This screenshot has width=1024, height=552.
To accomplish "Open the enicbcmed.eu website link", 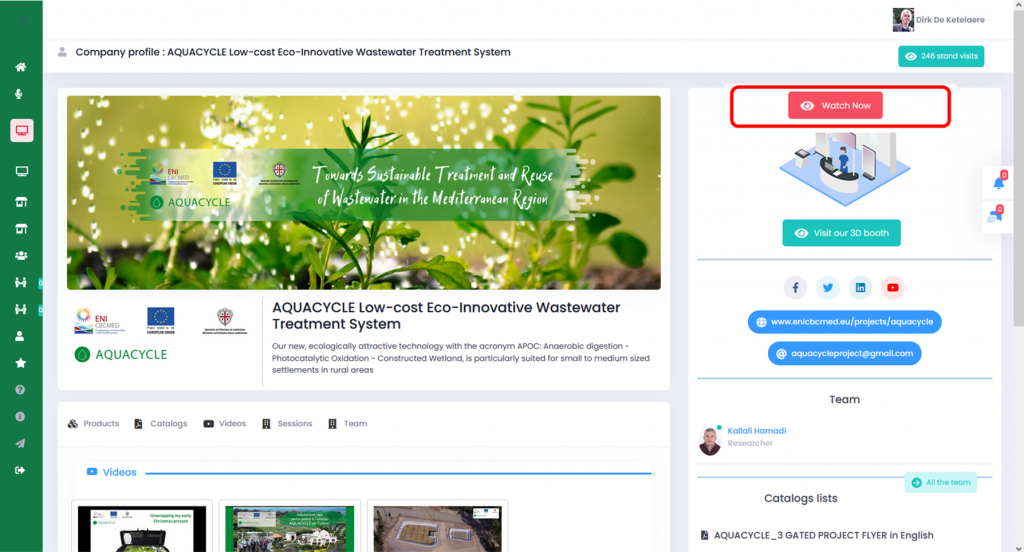I will [845, 322].
